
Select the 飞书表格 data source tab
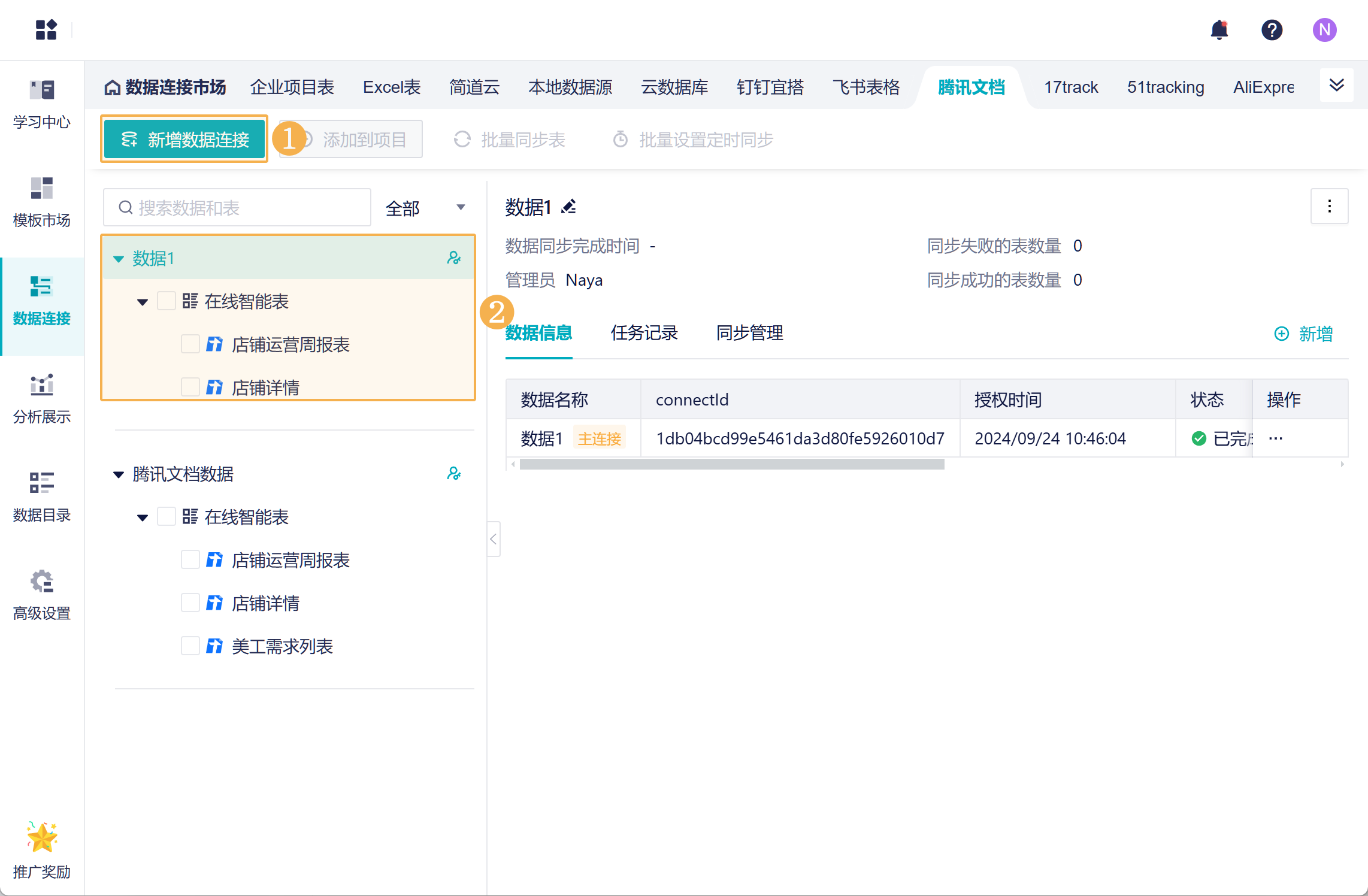click(x=865, y=87)
